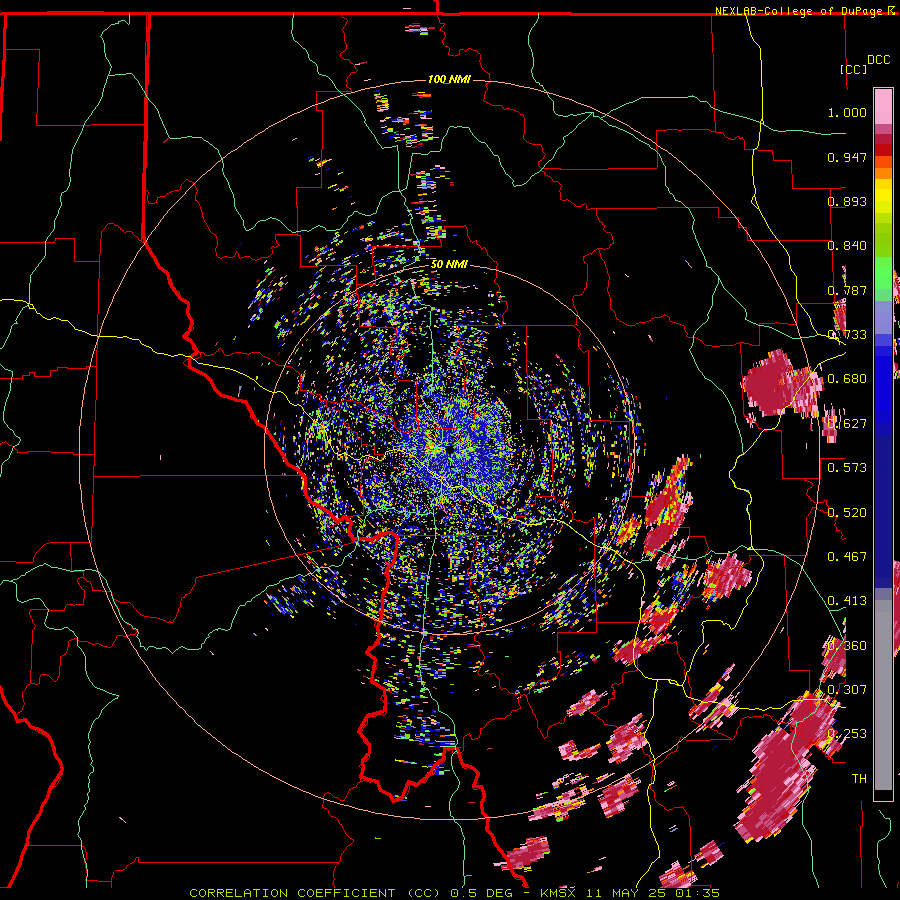The image size is (900, 900).
Task: Click the radar site at the rings' center
Action: click(449, 450)
